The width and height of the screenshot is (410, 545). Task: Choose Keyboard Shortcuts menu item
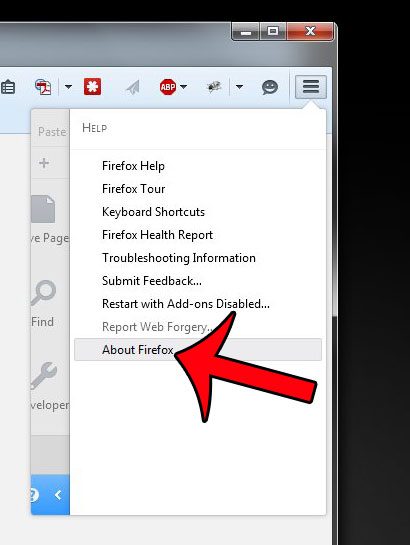click(x=198, y=212)
